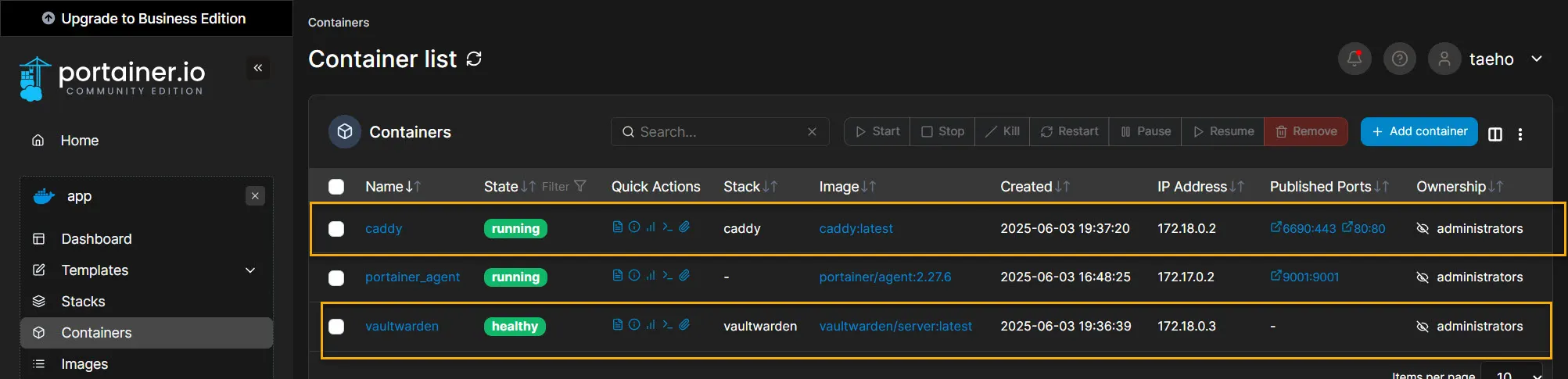Toggle the select-all containers checkbox
The image size is (1568, 379).
(336, 187)
